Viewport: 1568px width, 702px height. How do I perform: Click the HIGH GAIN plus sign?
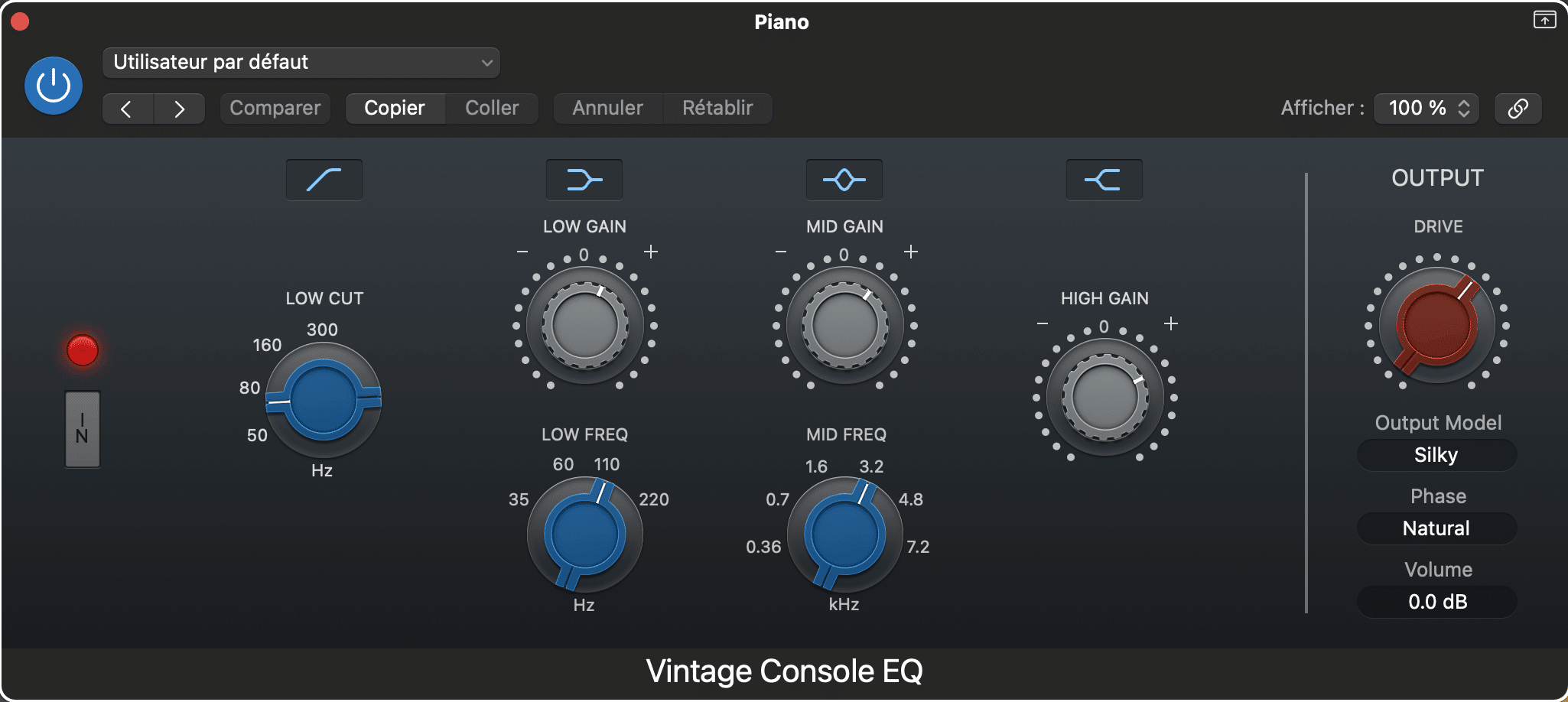[x=1171, y=323]
